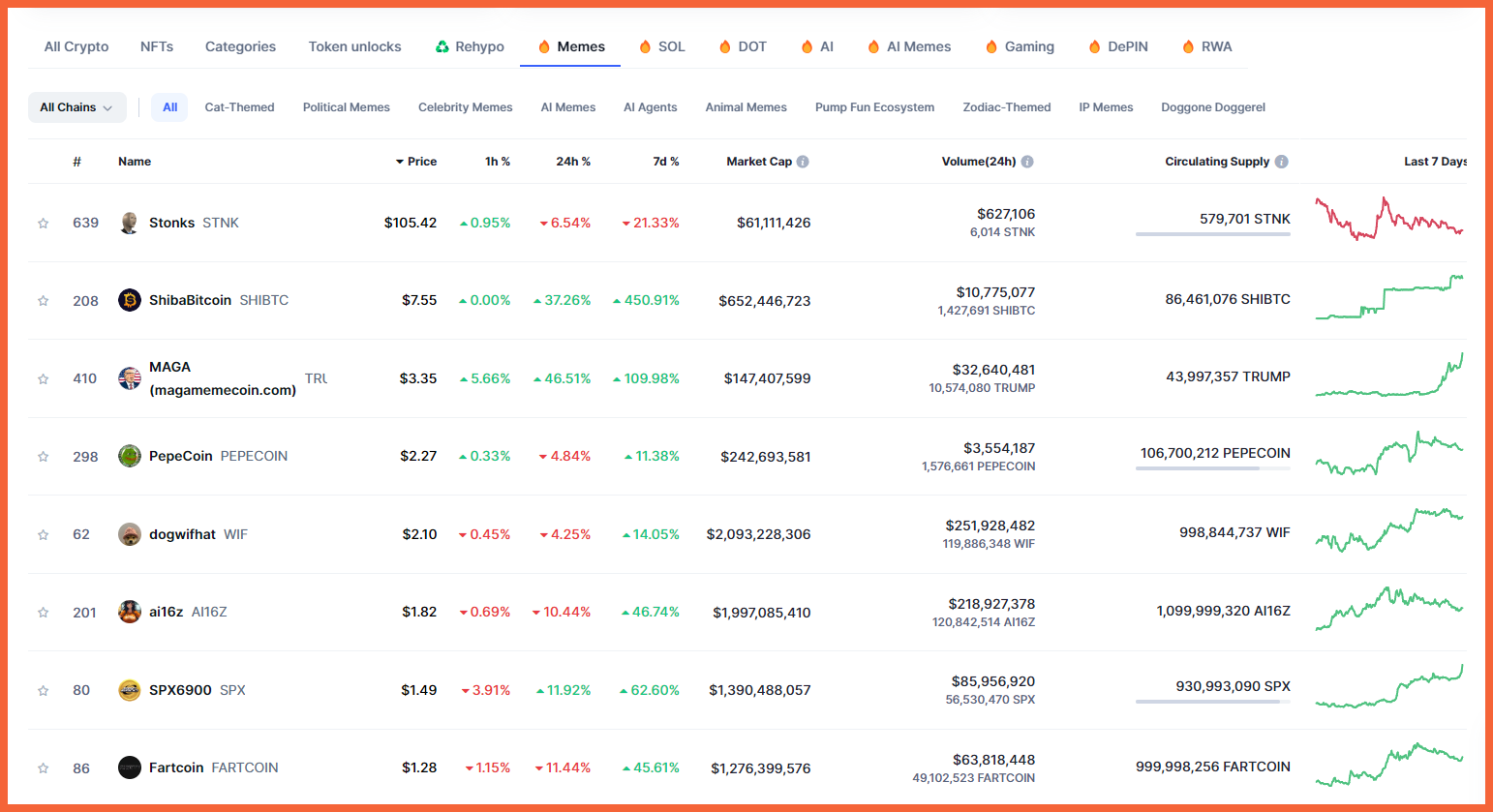Click the Stonks circulating supply progress bar
Screen dimensions: 1493x812
(x=1213, y=234)
